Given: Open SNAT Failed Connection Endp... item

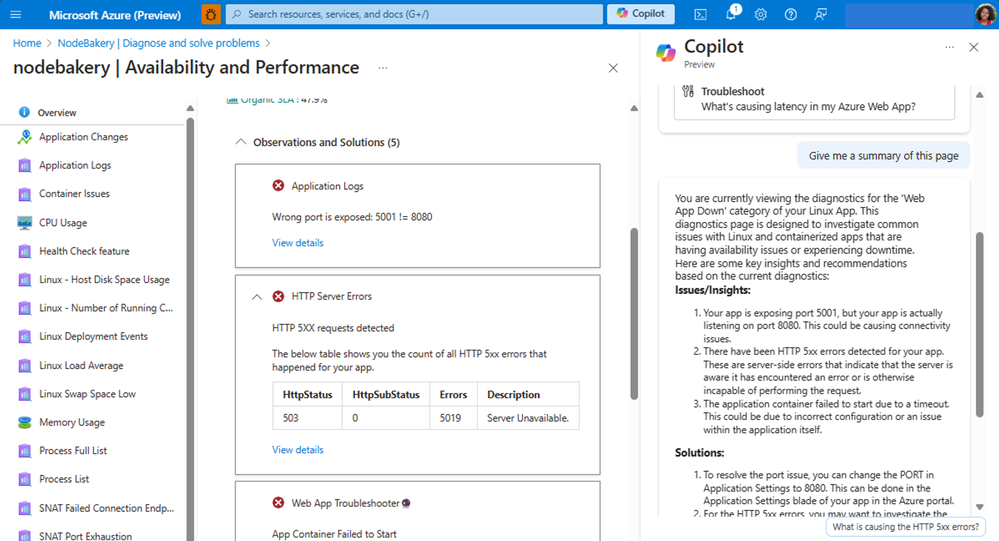Looking at the screenshot, I should coord(106,508).
